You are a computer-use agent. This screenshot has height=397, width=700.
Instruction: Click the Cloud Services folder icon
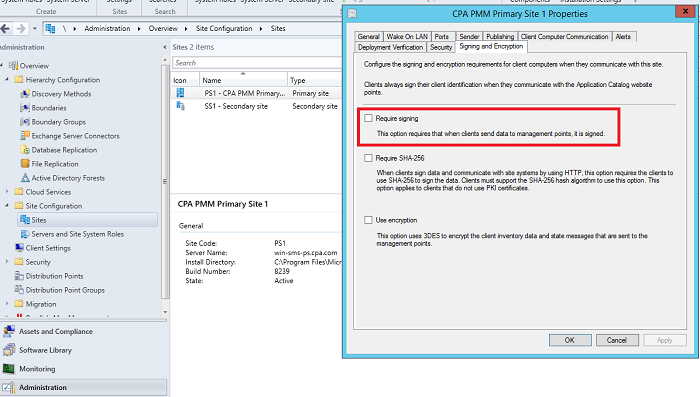pos(19,192)
